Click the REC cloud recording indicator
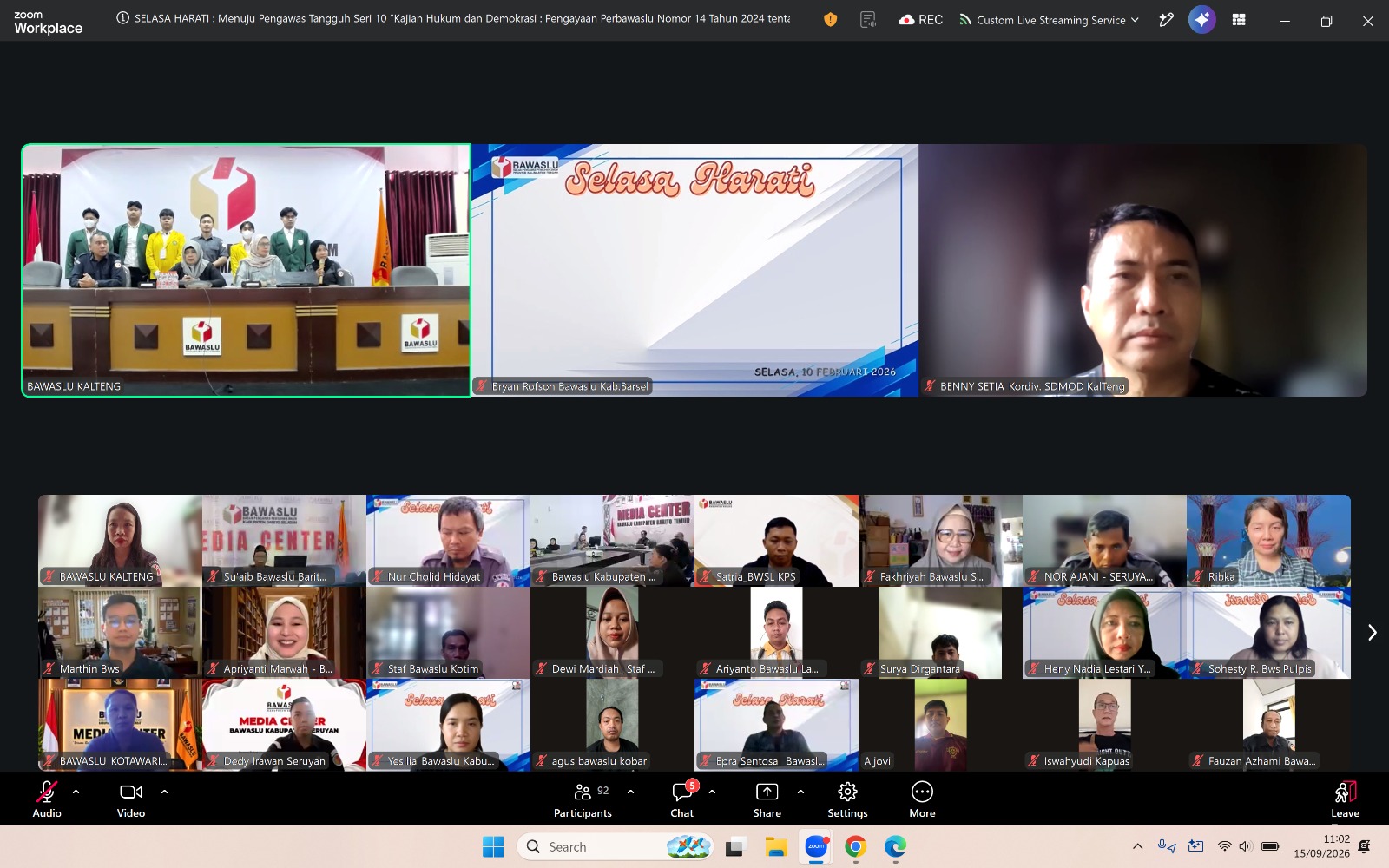This screenshot has width=1389, height=868. point(920,19)
